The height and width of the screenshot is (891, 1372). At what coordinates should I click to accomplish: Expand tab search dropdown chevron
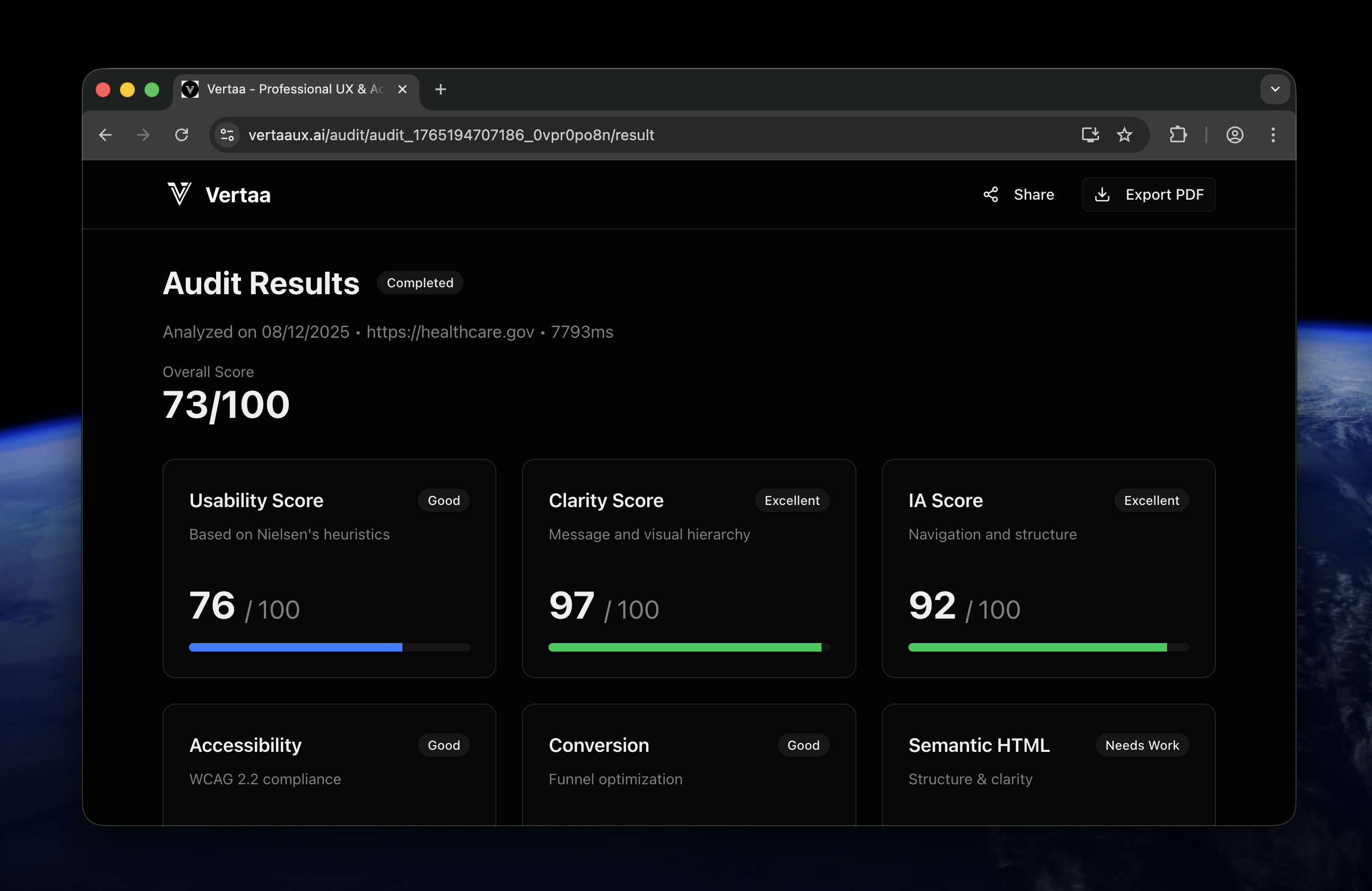point(1275,89)
